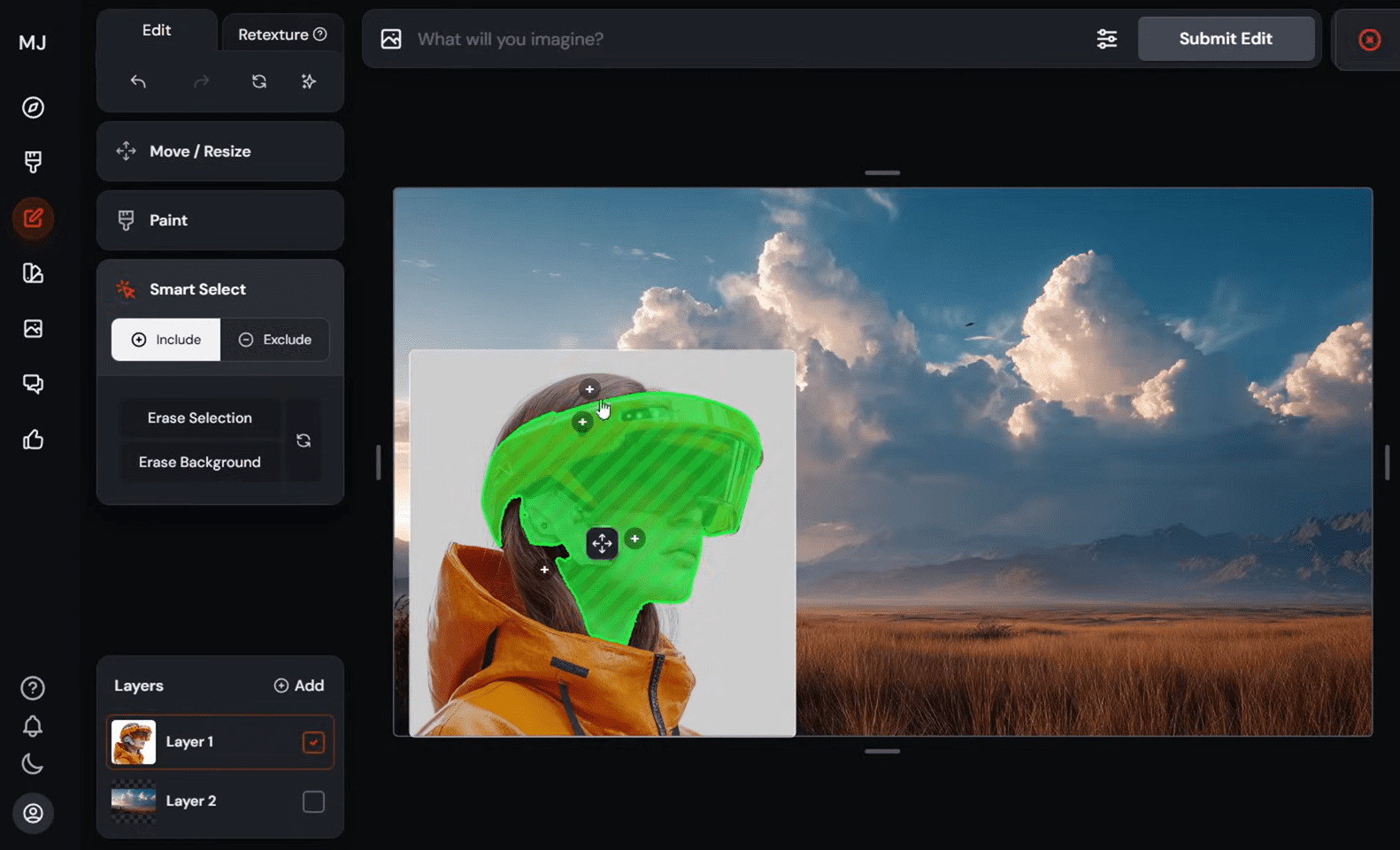Switch to the Retexture tab
Image resolution: width=1400 pixels, height=850 pixels.
pyautogui.click(x=281, y=34)
